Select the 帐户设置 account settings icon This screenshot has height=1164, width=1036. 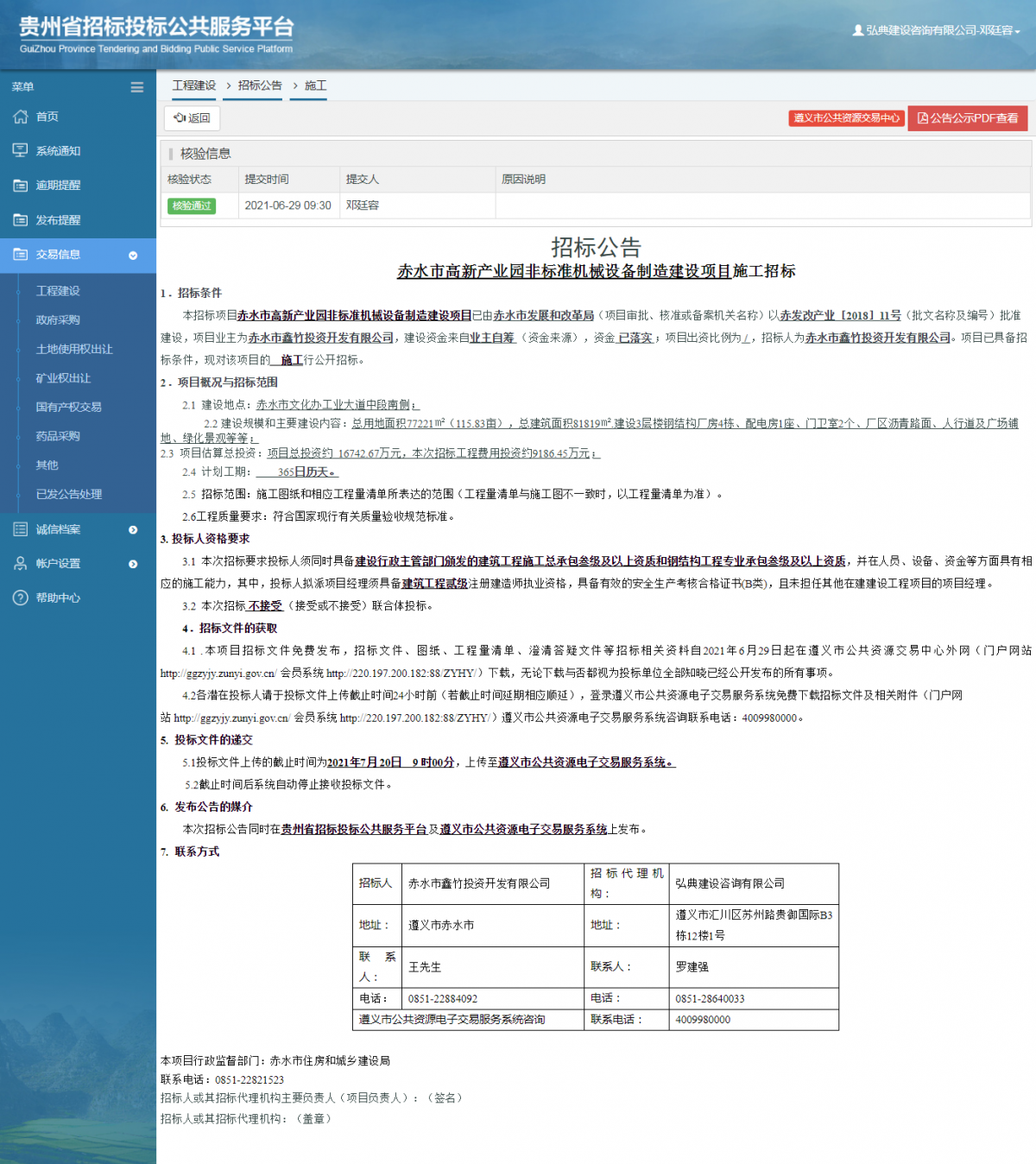point(19,563)
